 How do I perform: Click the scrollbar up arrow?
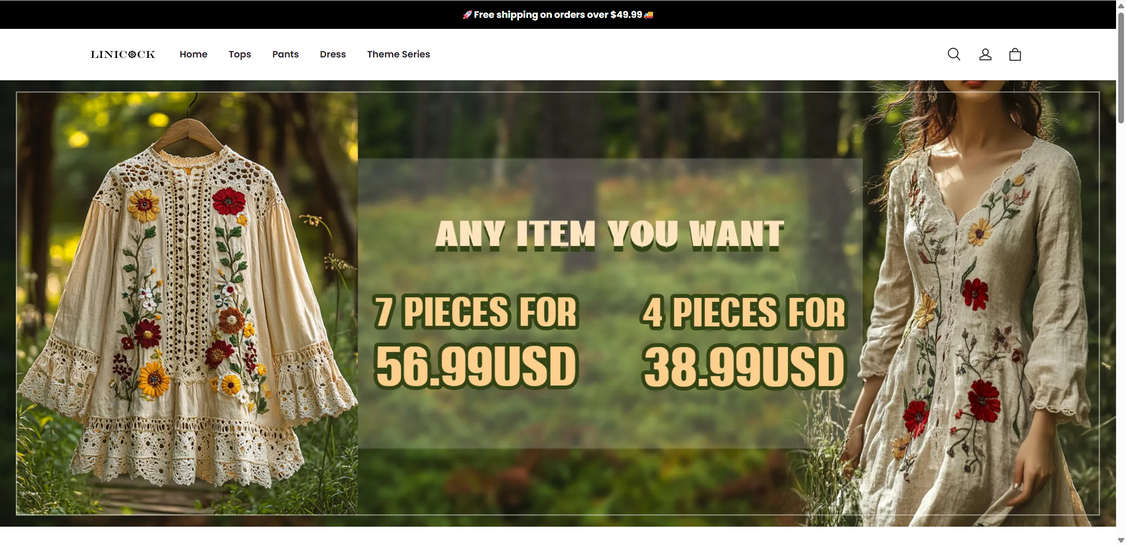tap(1120, 5)
